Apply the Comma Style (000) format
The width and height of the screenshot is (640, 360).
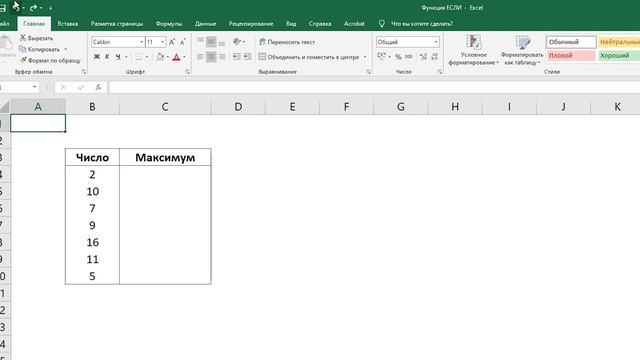[409, 57]
